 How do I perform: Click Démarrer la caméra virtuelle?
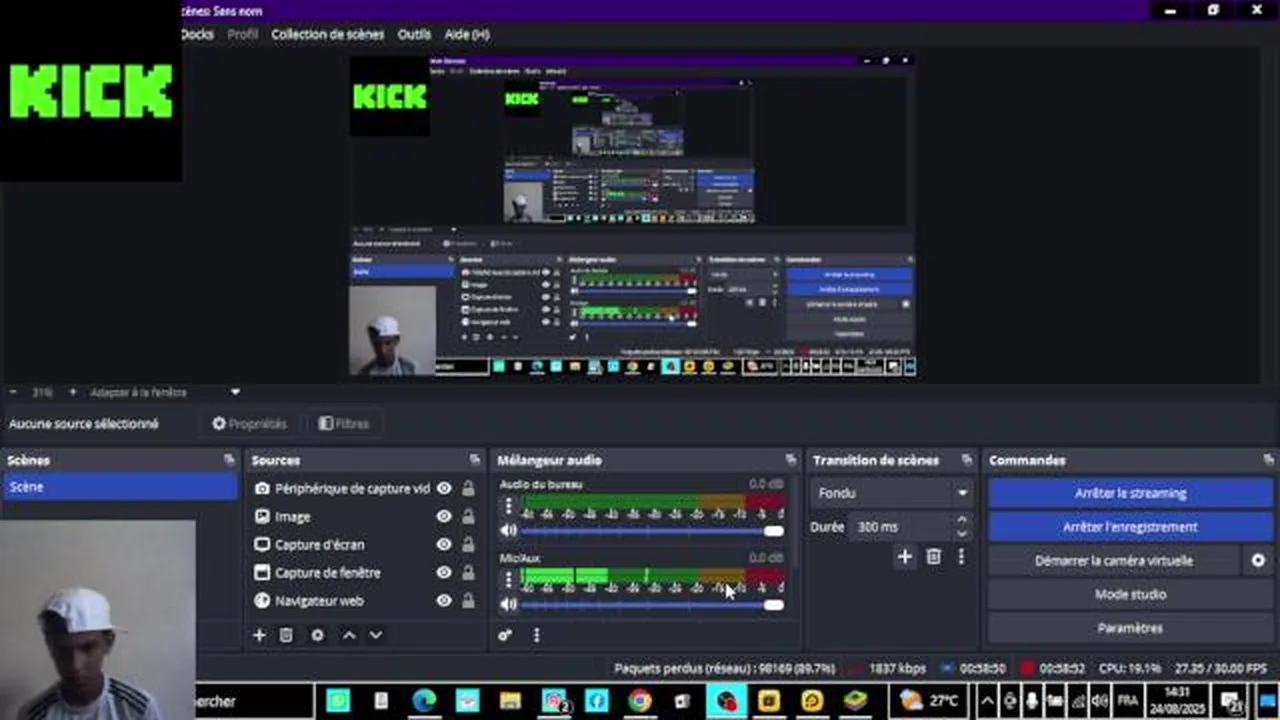(1114, 561)
